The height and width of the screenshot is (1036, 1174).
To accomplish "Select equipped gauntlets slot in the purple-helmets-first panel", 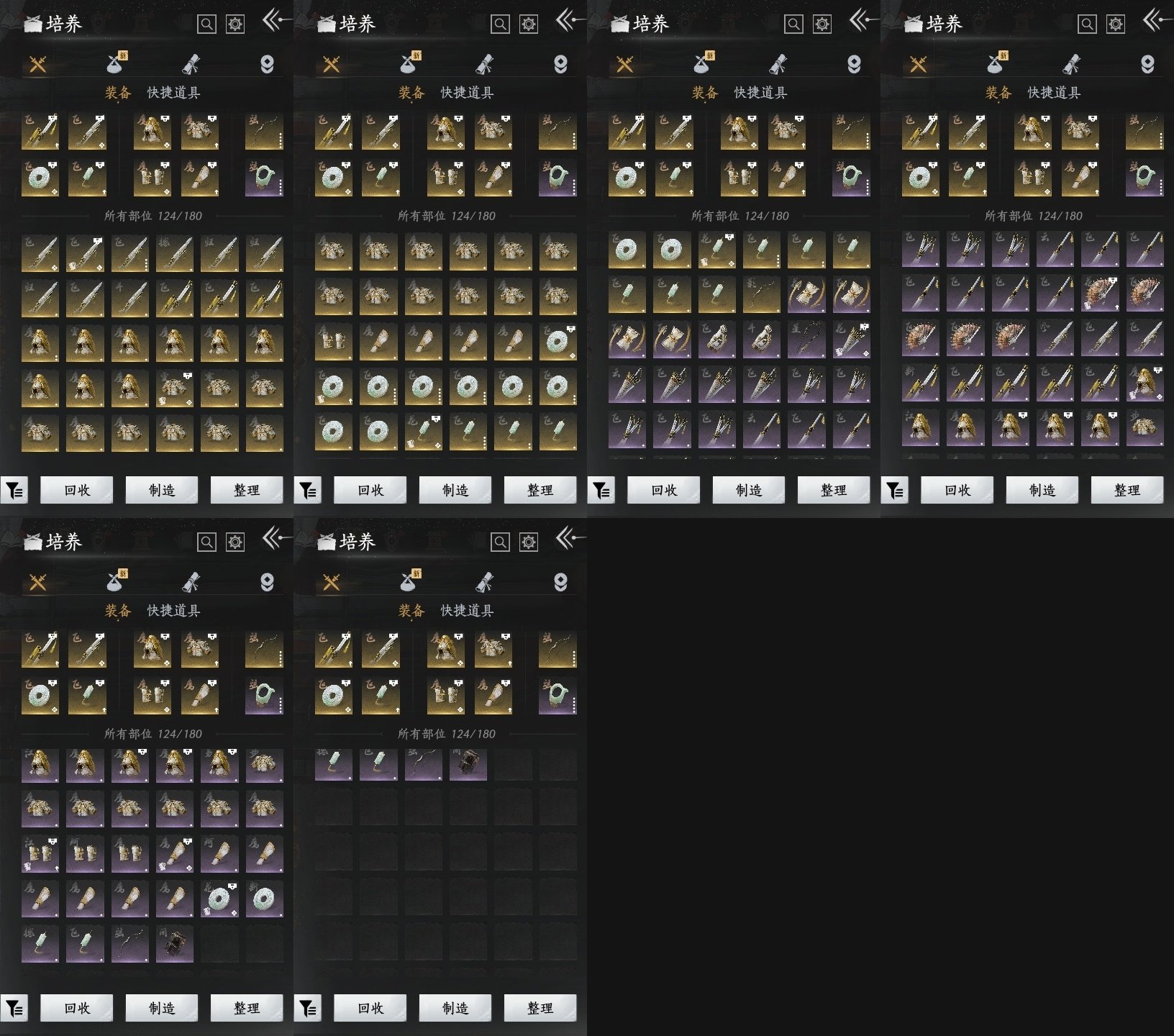I will (153, 696).
